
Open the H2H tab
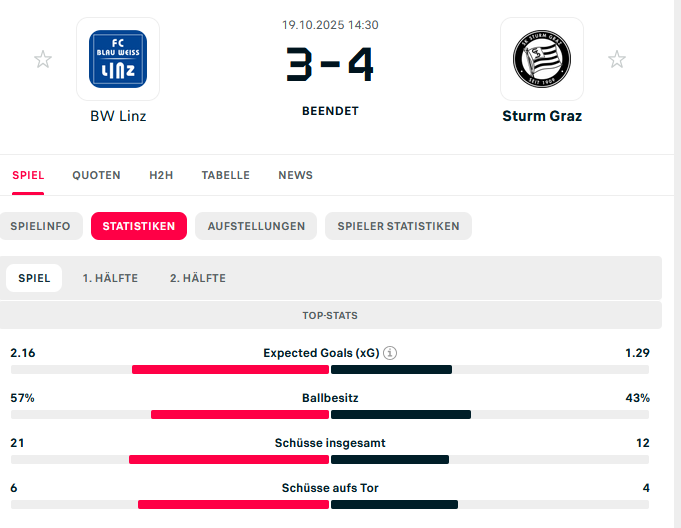pos(161,175)
